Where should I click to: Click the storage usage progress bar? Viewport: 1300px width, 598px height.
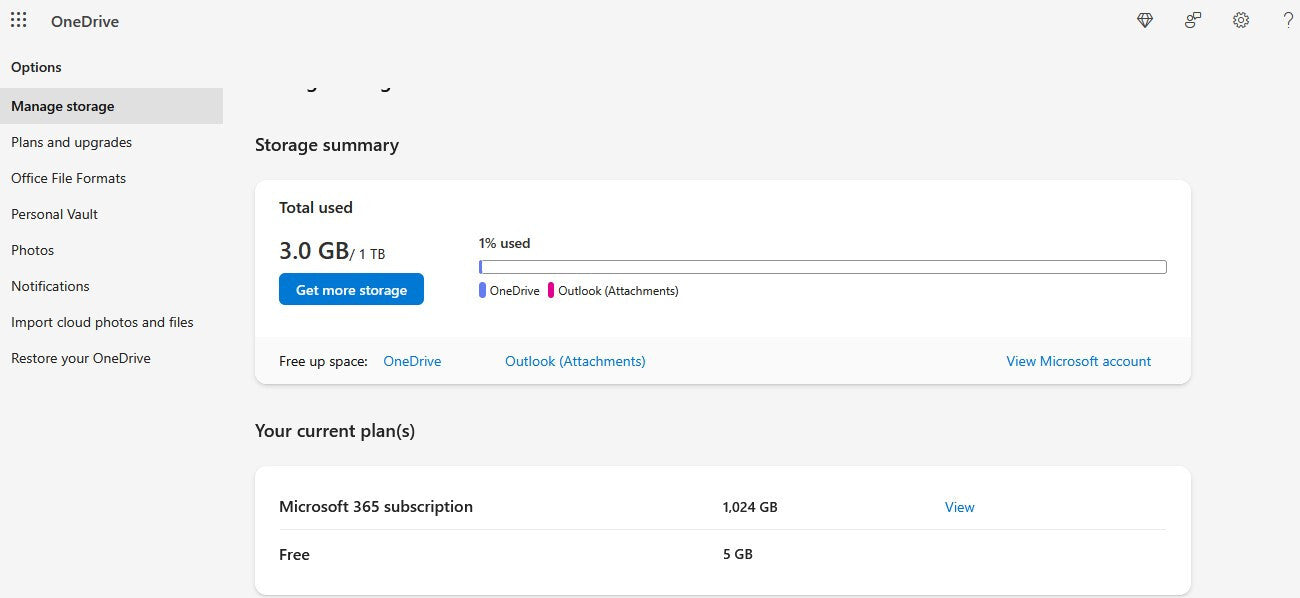click(822, 267)
